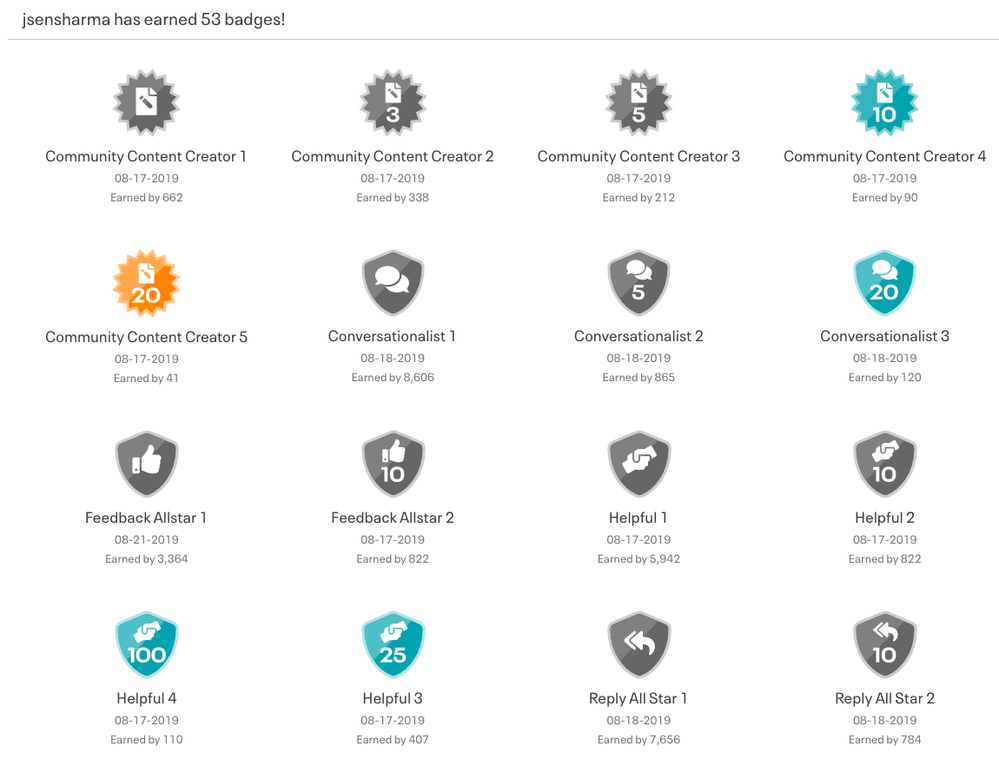999x778 pixels.
Task: Click the Conversationalist 2 badge showing number 5
Action: pyautogui.click(x=638, y=282)
